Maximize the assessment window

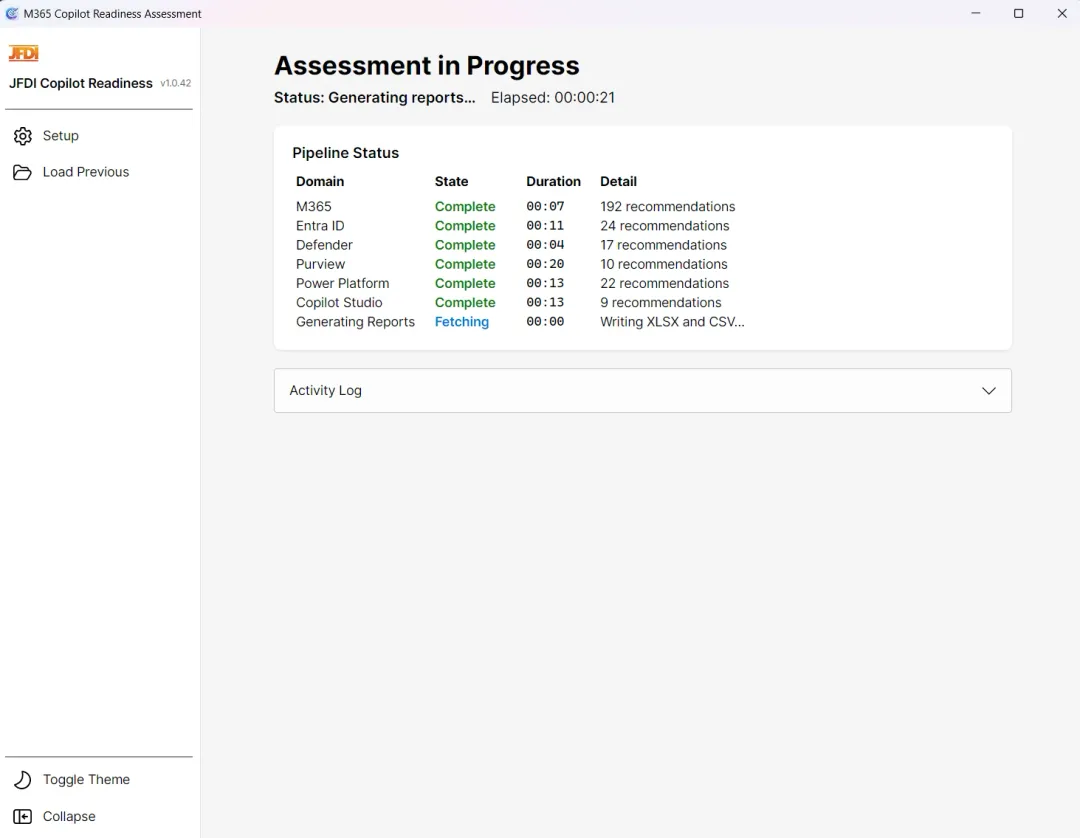tap(1018, 13)
